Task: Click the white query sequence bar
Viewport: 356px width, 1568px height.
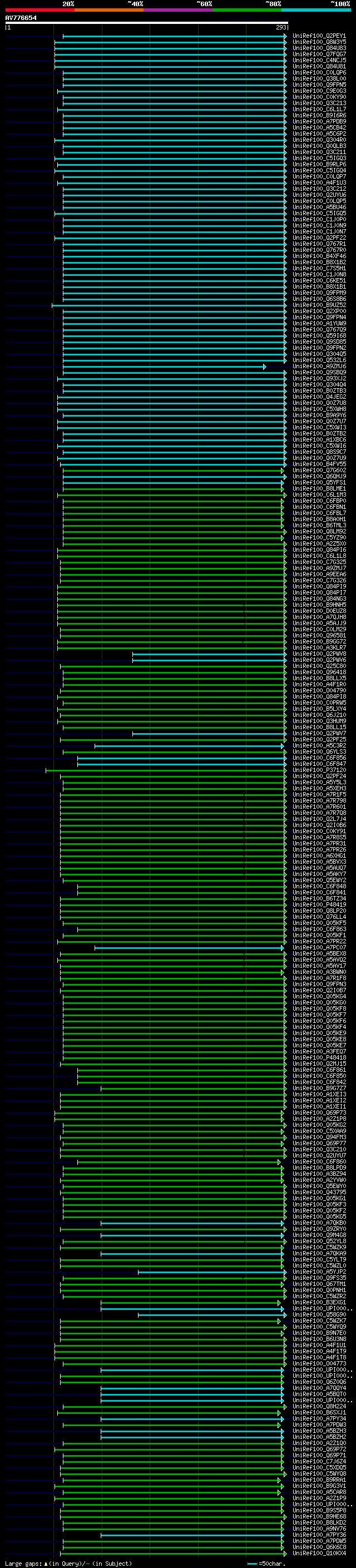Action: (x=147, y=23)
